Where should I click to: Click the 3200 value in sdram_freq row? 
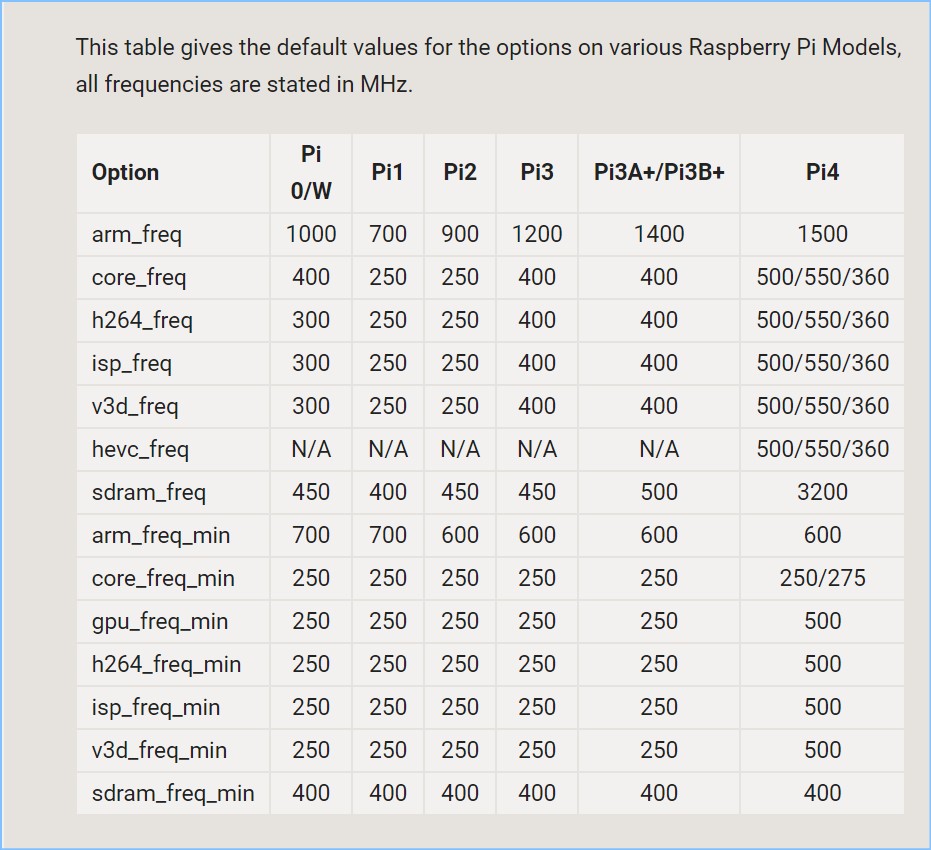(822, 492)
